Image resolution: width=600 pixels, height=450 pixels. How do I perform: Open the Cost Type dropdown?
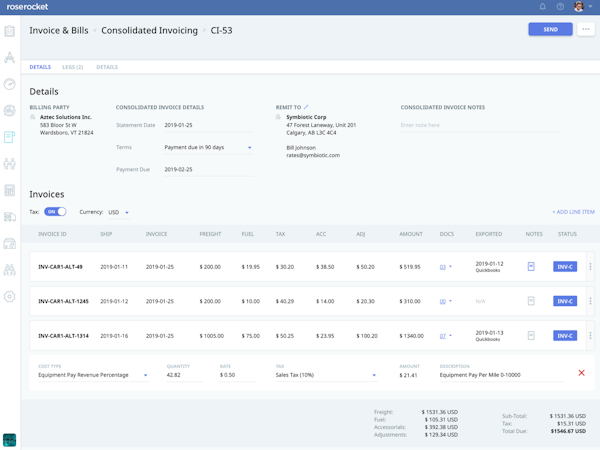(93, 375)
